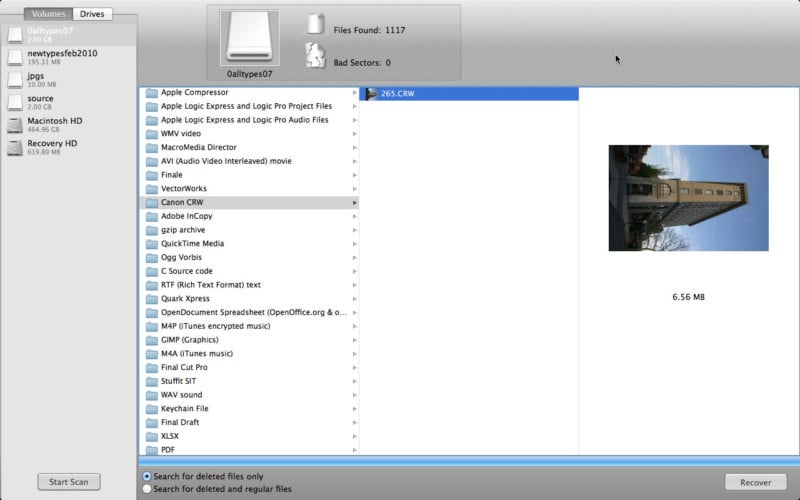Expand the Final Cut Pro folder arrow
The image size is (800, 500).
pyautogui.click(x=354, y=367)
